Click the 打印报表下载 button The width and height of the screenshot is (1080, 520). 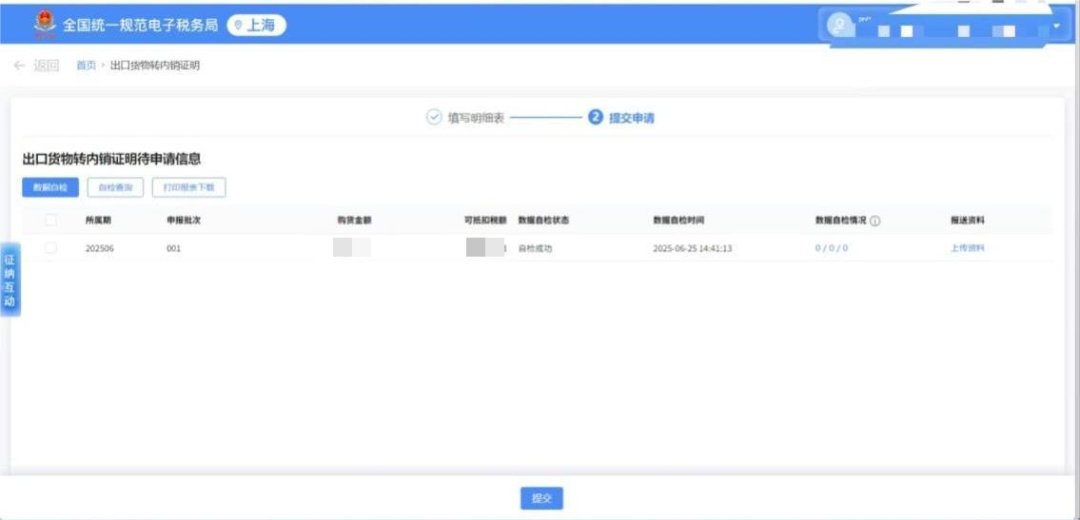point(189,187)
